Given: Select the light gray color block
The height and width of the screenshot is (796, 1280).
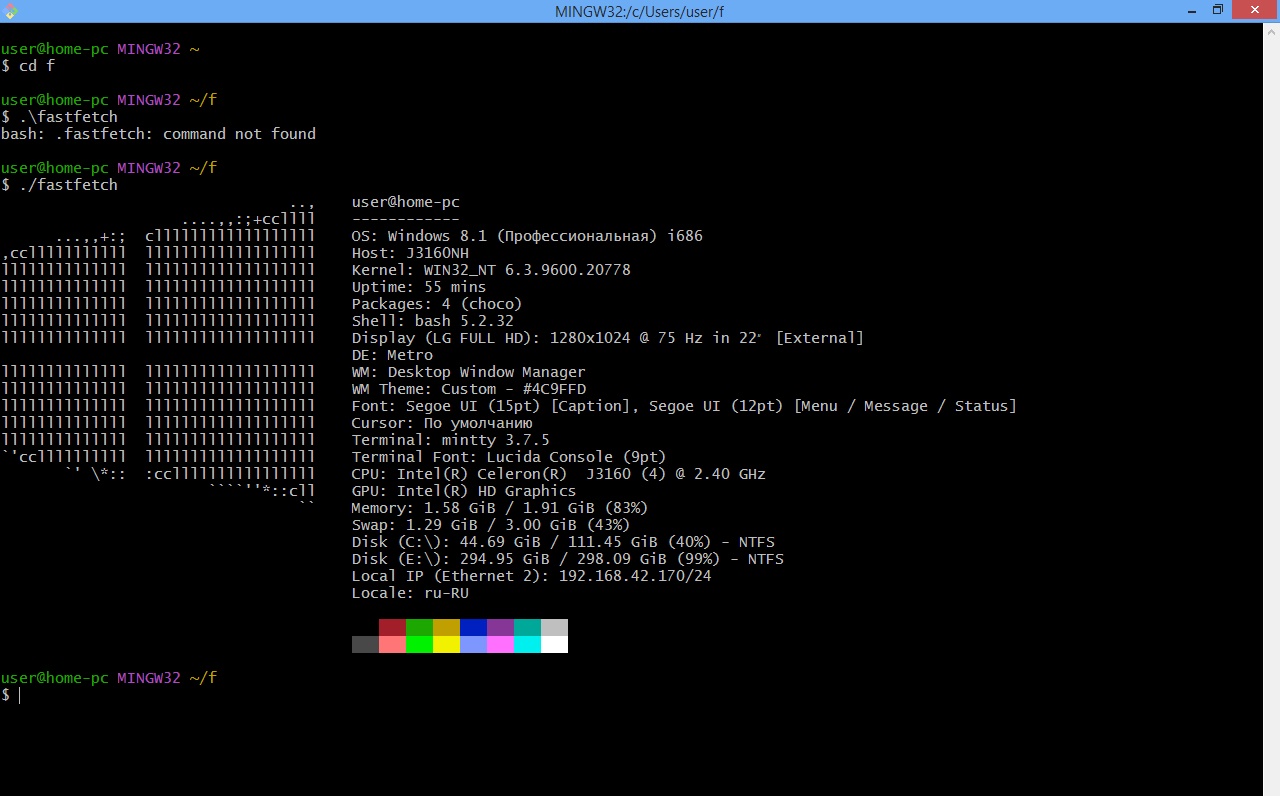Looking at the screenshot, I should point(554,627).
